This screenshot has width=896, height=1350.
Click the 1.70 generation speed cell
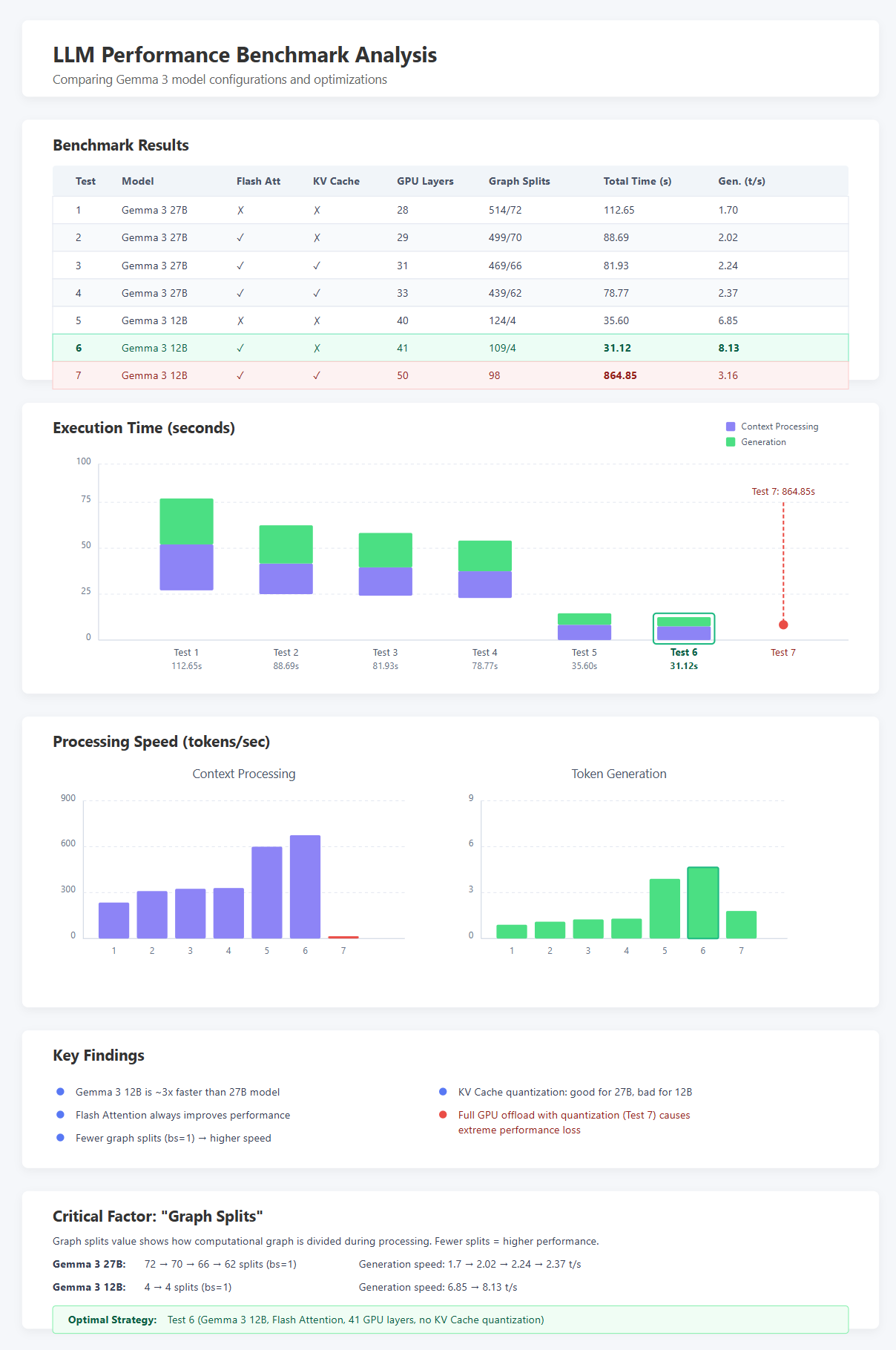coord(728,210)
